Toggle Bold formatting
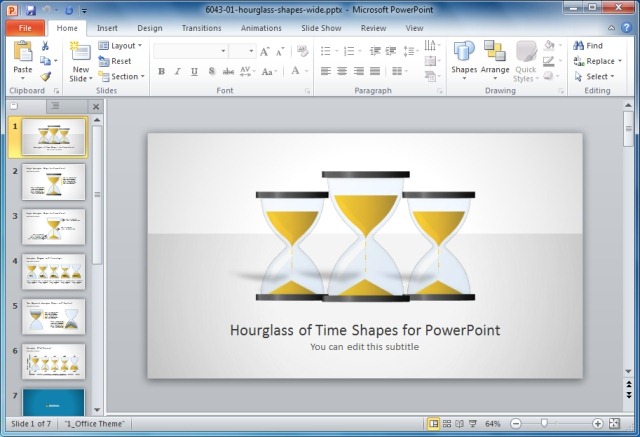 pos(162,72)
